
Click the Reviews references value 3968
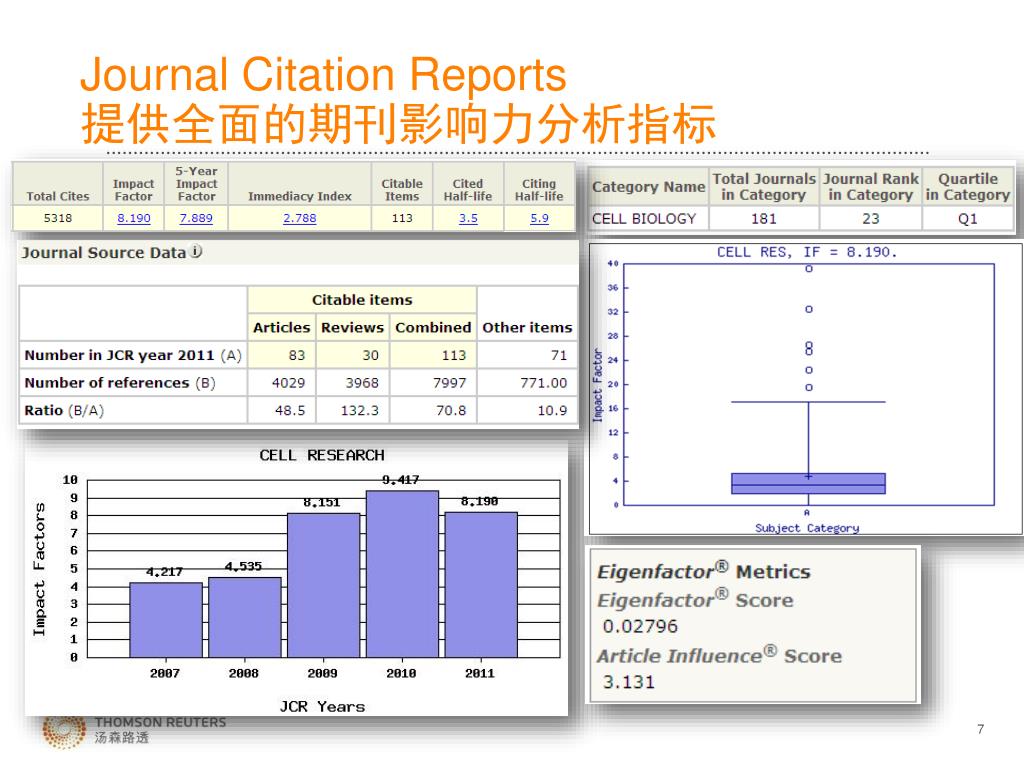(362, 383)
